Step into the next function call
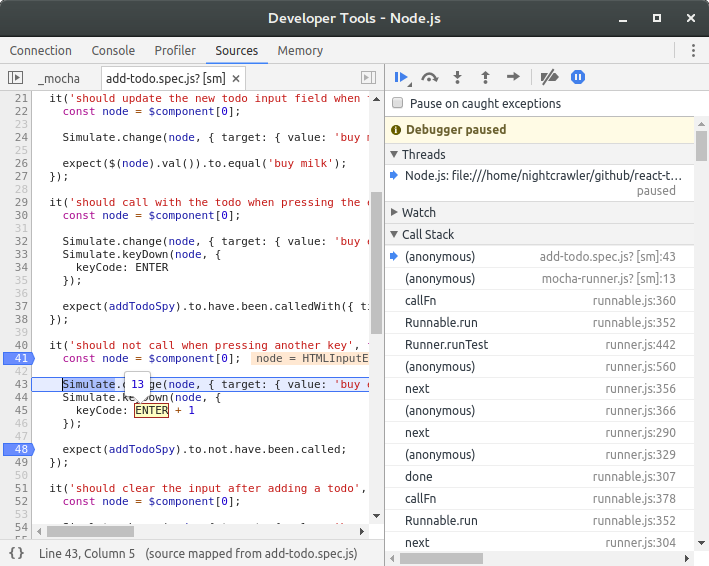The width and height of the screenshot is (709, 566). (x=458, y=78)
